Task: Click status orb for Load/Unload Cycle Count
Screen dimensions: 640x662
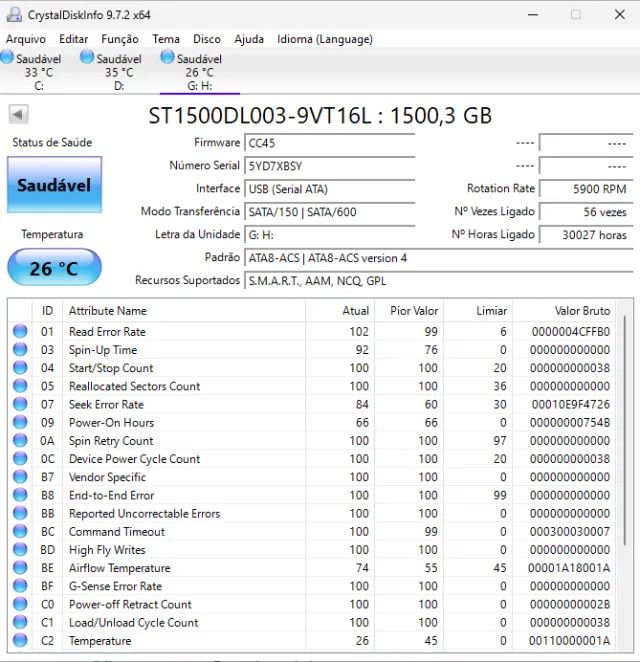Action: [x=20, y=622]
